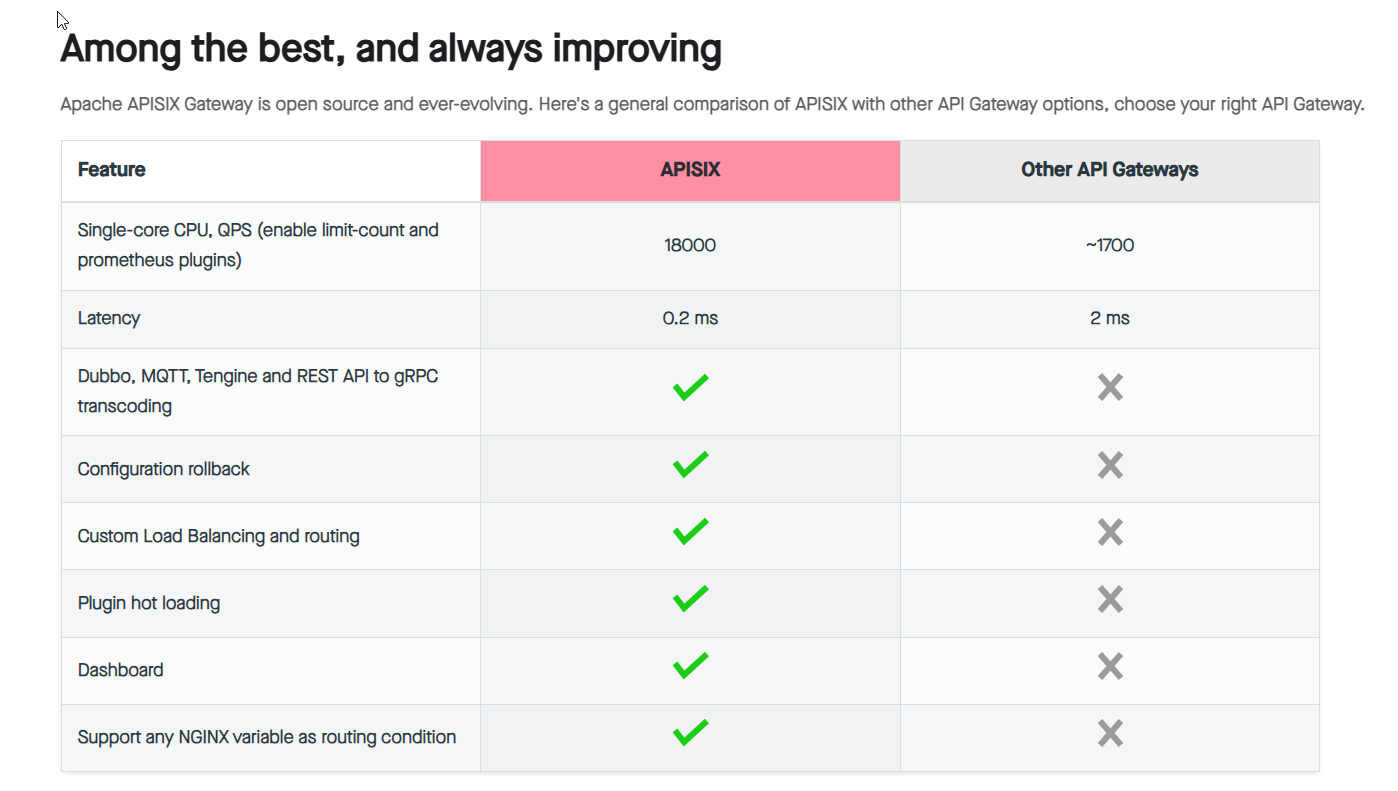Image resolution: width=1398 pixels, height=791 pixels.
Task: Click gray X for Custom Load Balancing
Action: pos(1110,532)
